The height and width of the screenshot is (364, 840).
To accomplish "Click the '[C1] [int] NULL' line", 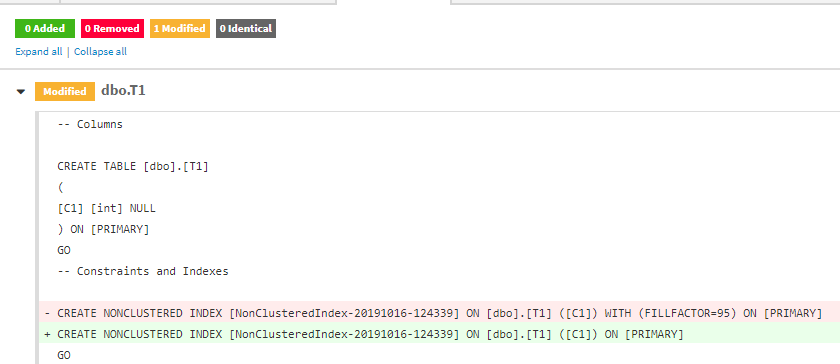I will tap(107, 208).
